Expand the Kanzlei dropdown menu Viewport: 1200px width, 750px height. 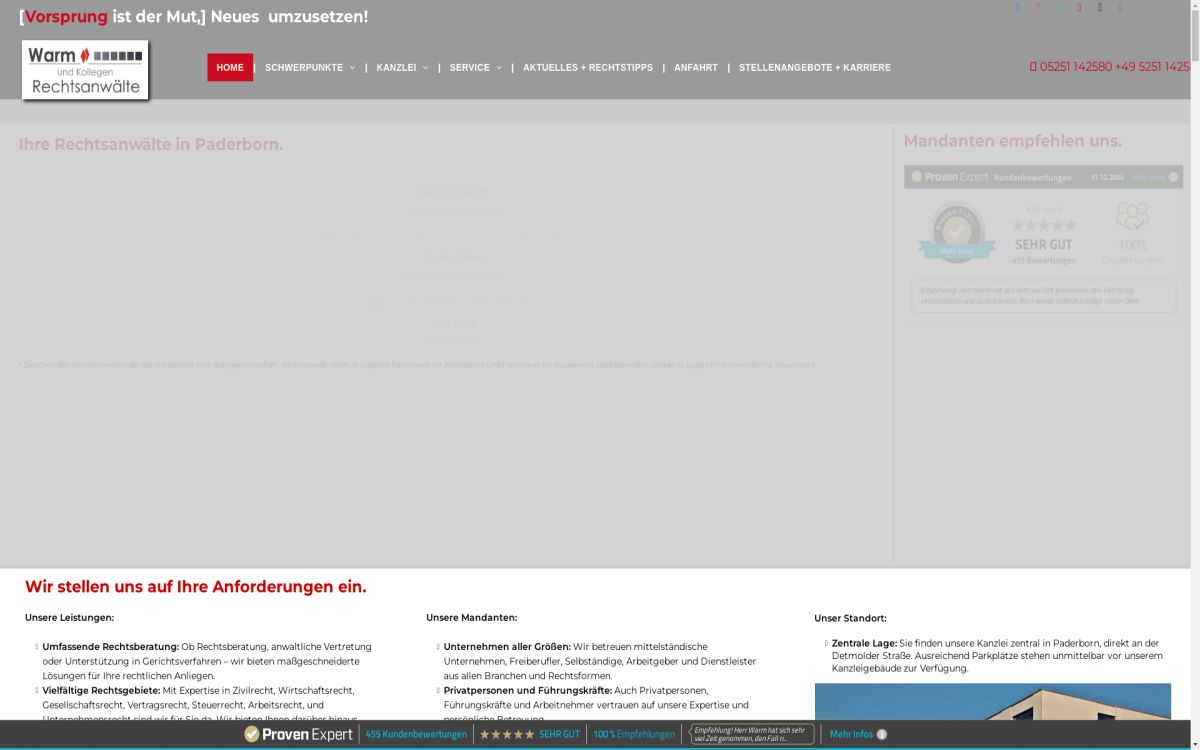click(402, 68)
